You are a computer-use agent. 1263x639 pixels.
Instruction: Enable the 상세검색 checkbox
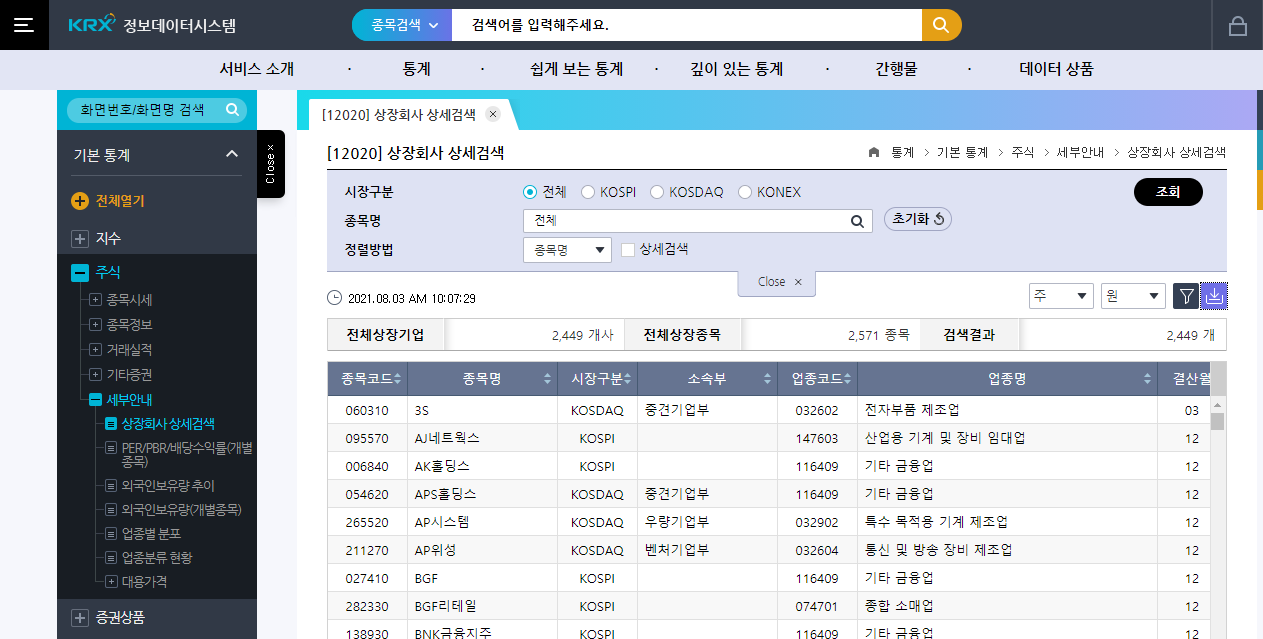point(628,250)
